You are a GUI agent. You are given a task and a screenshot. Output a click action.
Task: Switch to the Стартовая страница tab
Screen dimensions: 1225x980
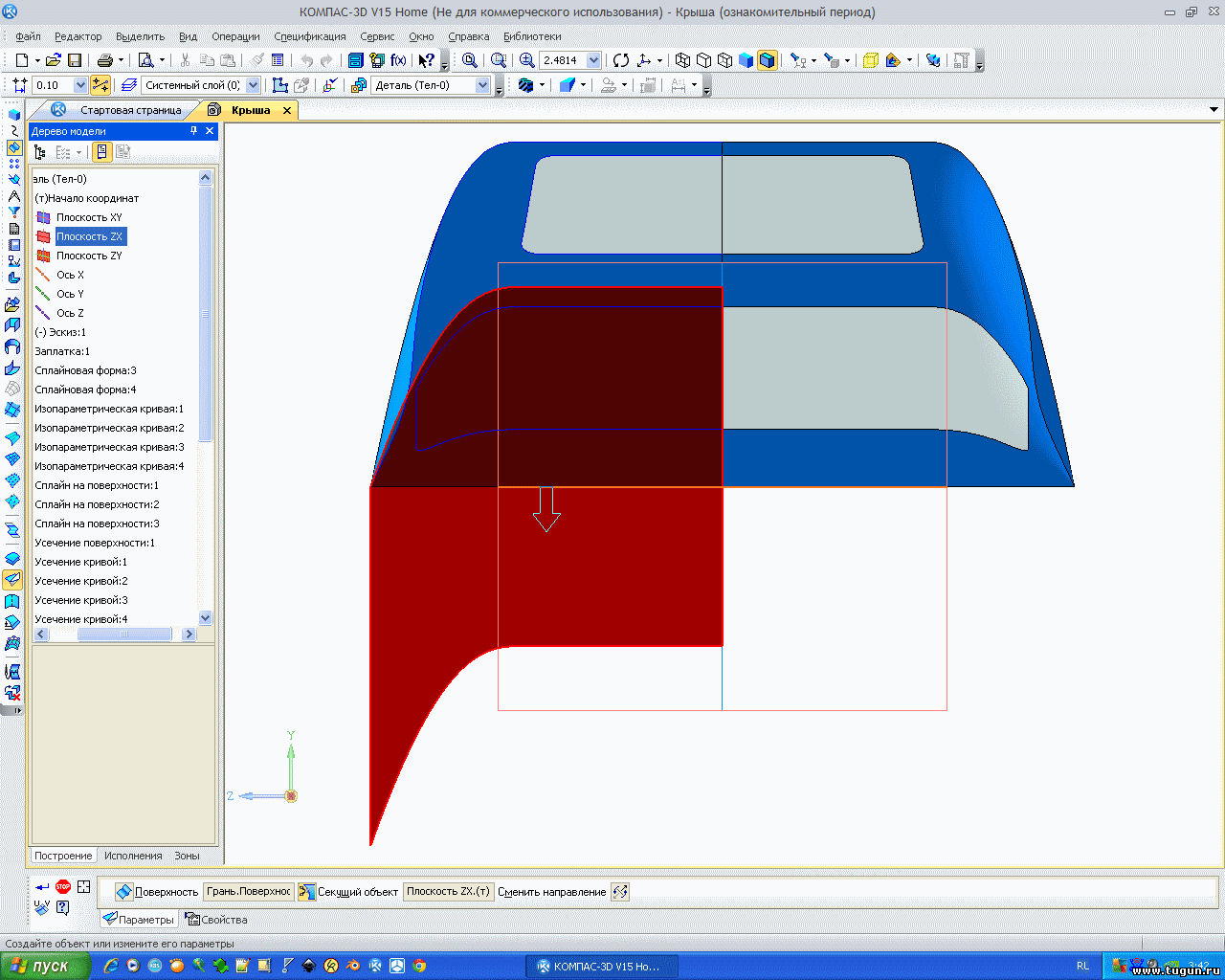130,110
